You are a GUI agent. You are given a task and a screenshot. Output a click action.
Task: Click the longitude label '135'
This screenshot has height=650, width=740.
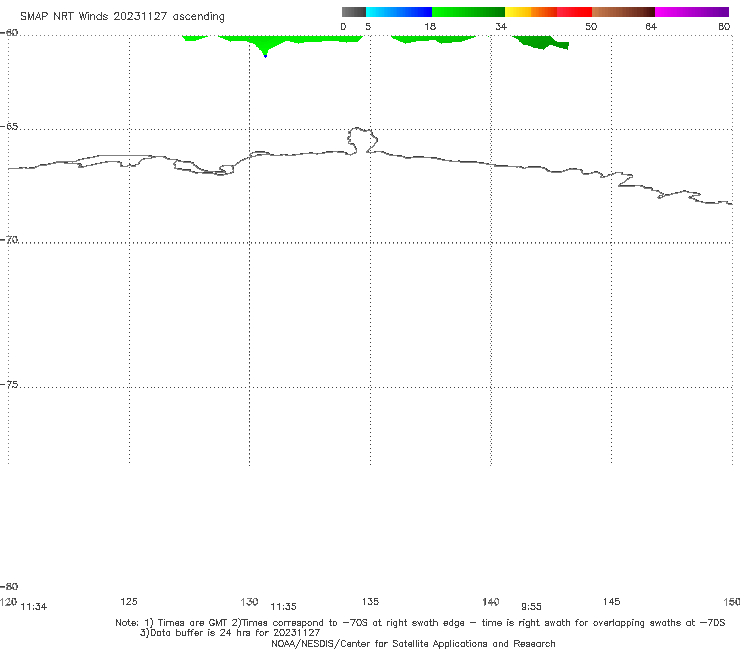click(x=370, y=601)
